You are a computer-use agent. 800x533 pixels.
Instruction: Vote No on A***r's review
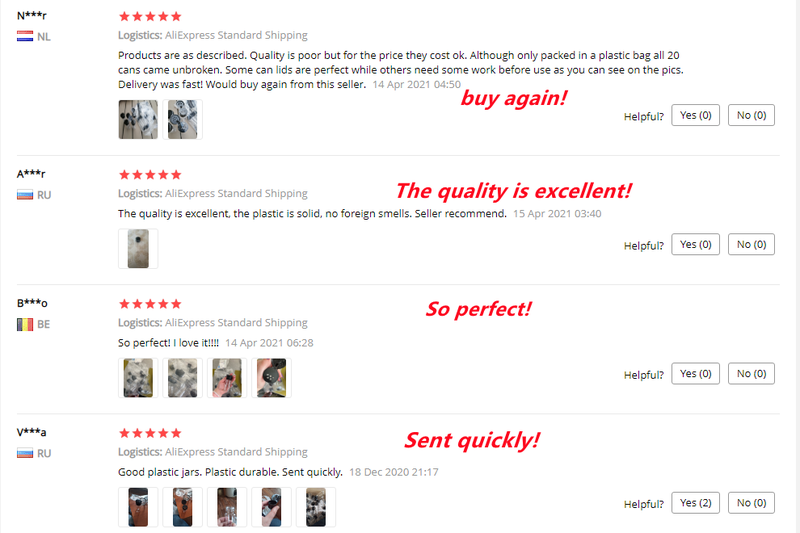751,244
